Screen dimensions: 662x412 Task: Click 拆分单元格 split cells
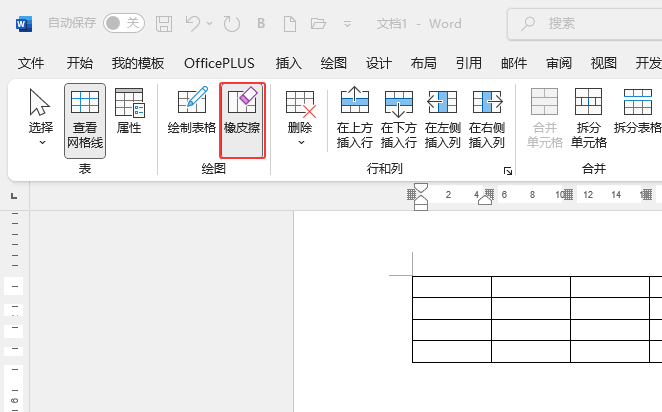tap(589, 118)
